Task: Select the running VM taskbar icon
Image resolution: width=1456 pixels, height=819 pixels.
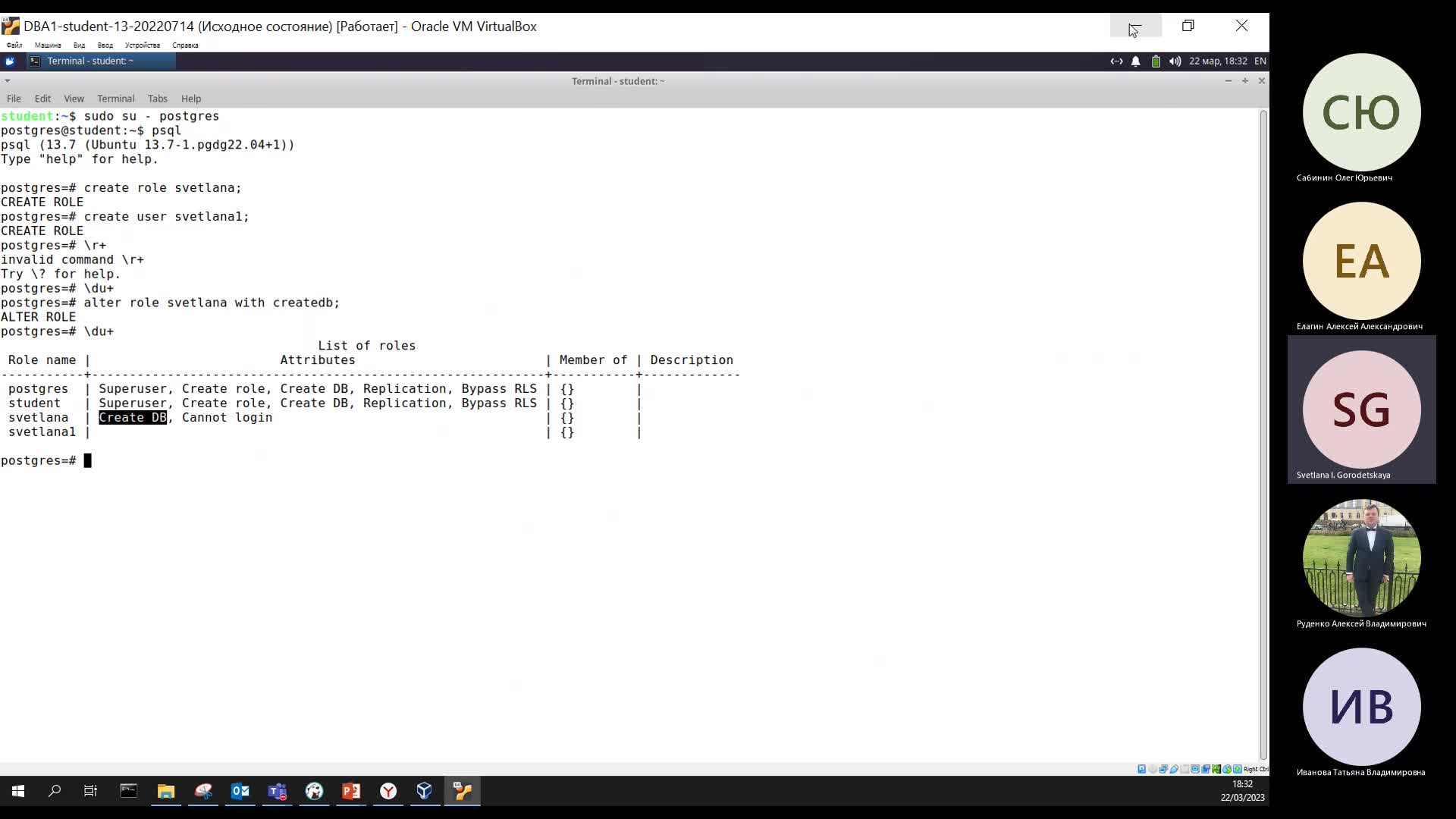Action: click(463, 792)
